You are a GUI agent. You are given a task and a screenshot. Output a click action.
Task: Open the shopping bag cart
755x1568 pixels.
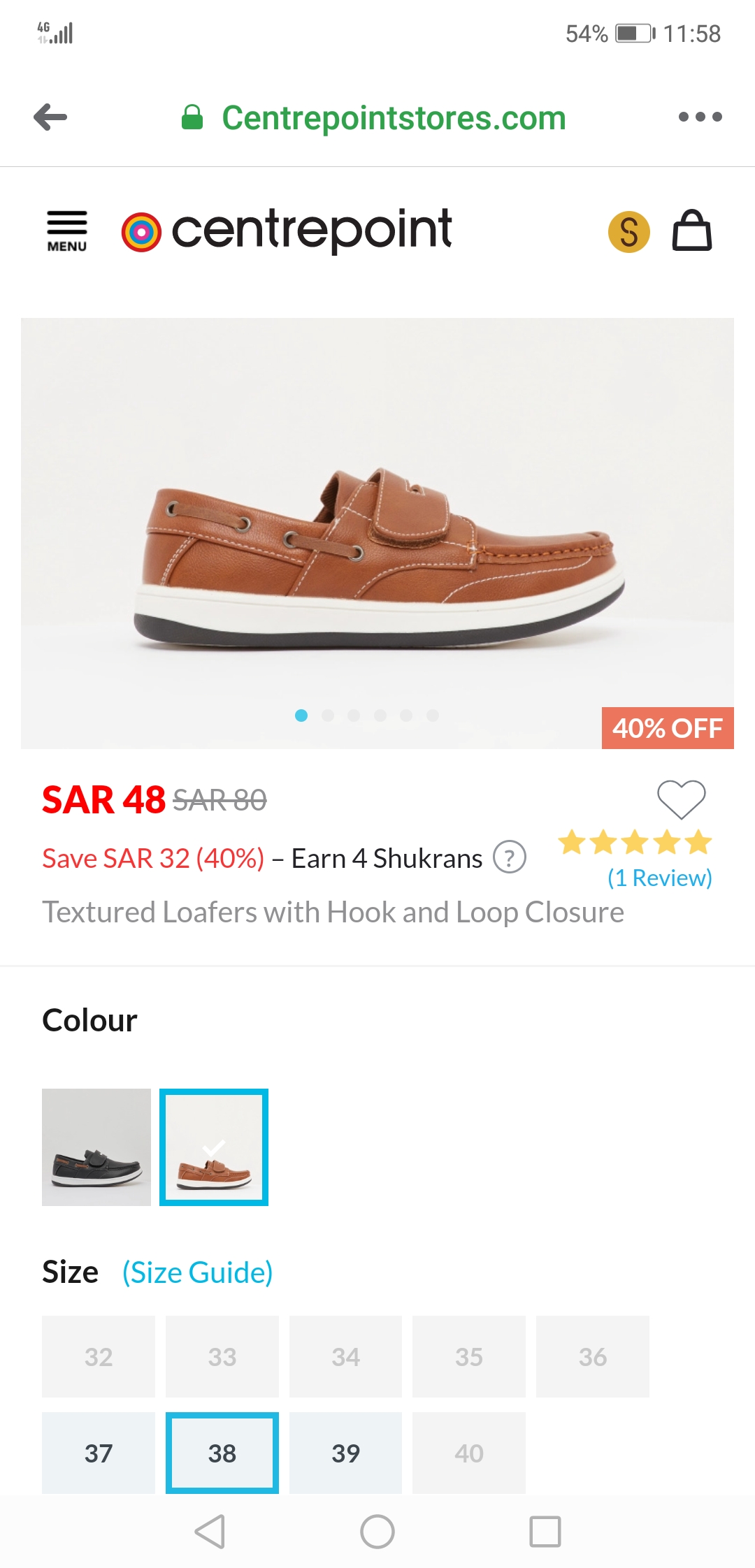tap(691, 231)
